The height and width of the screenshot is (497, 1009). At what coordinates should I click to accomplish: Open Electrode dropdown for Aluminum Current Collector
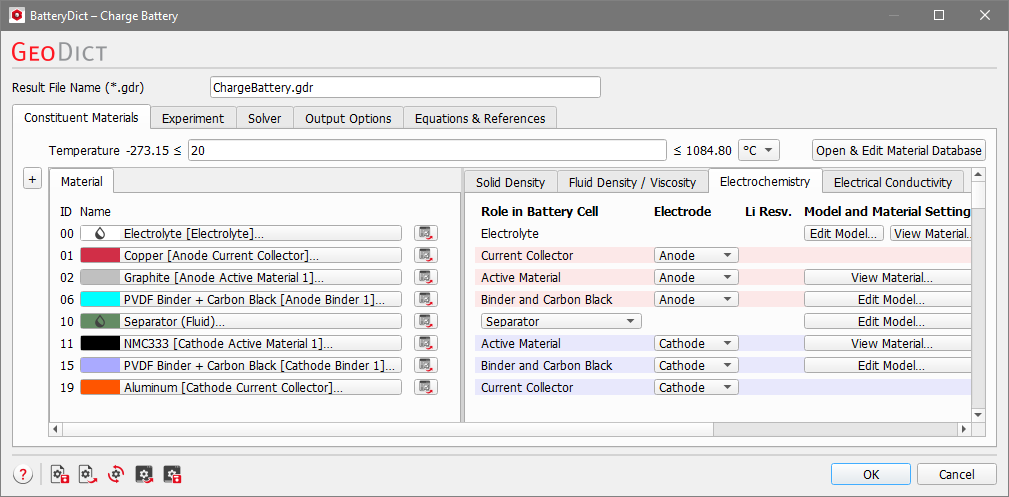tap(696, 387)
